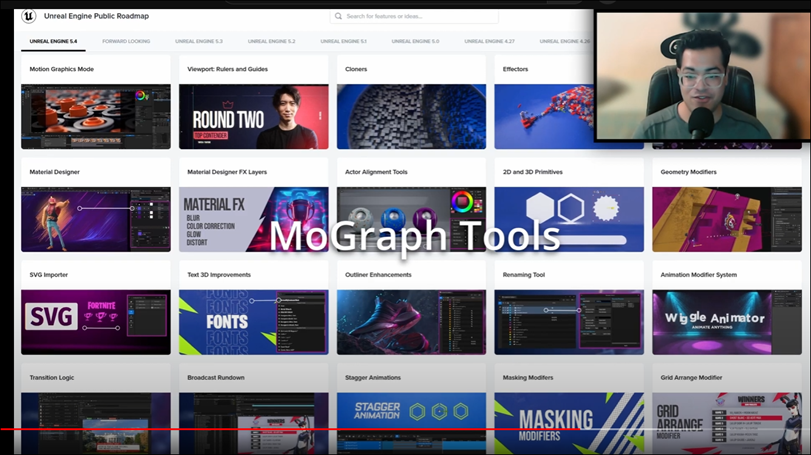811x455 pixels.
Task: Open the SVG Importer card thumbnail
Action: 96,322
